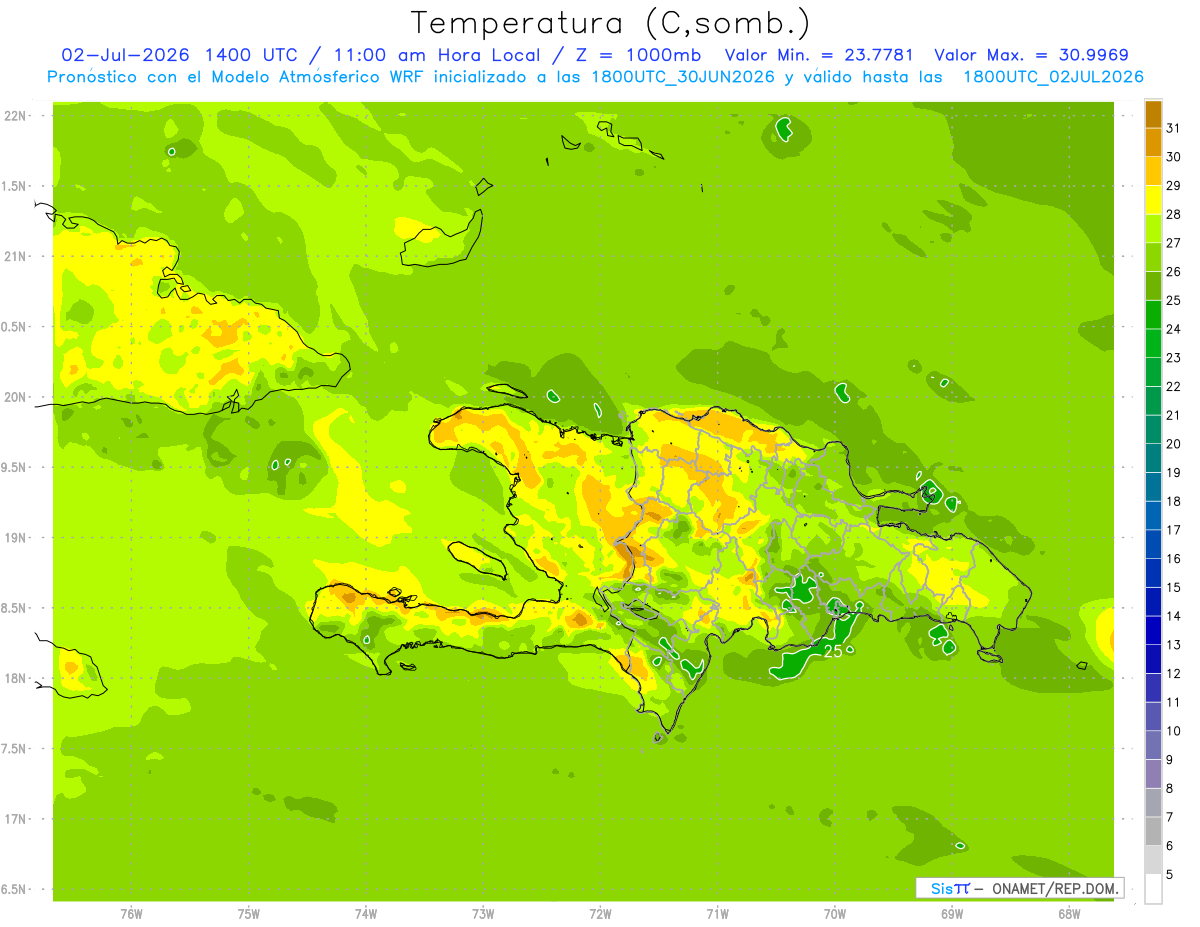This screenshot has width=1200, height=927.
Task: Click the "19N" latitude axis label
Action: pos(17,538)
